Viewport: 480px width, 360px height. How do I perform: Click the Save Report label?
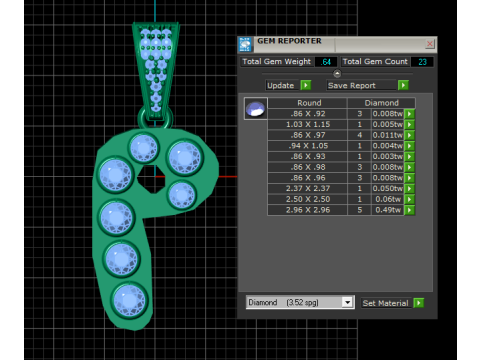click(x=352, y=85)
